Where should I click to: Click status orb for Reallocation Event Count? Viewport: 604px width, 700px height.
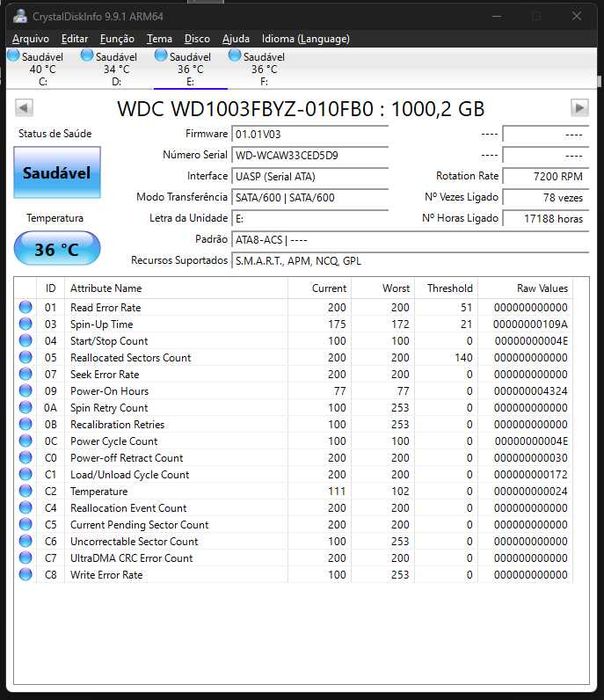25,508
